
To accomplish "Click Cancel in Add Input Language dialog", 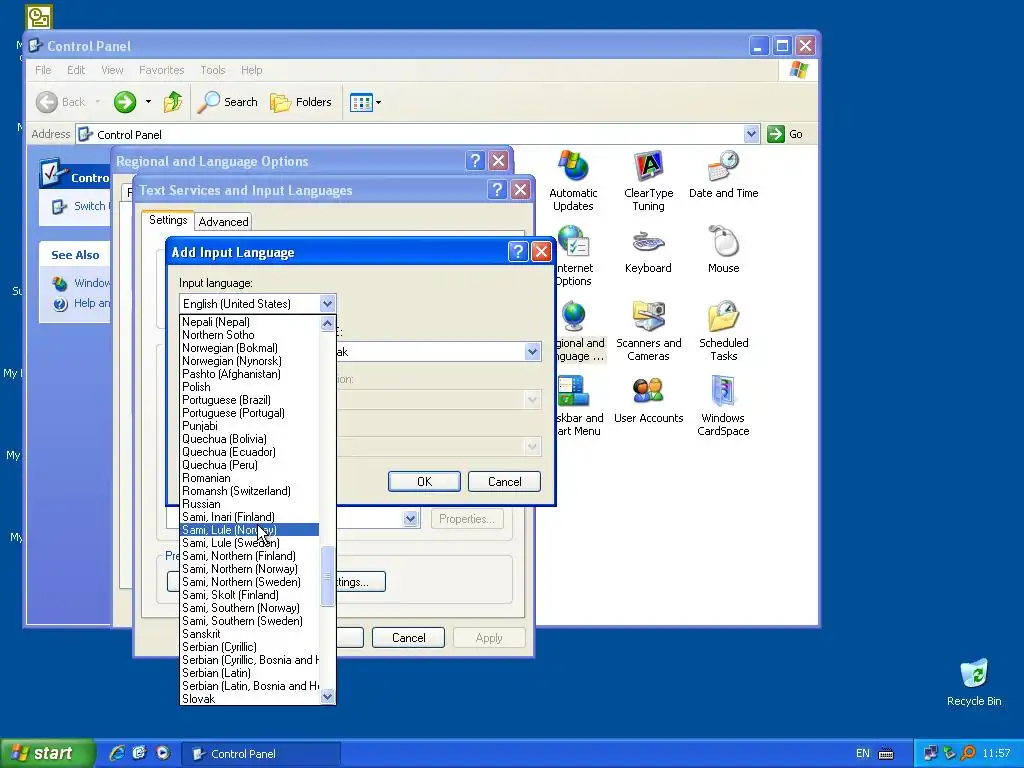I will point(504,481).
